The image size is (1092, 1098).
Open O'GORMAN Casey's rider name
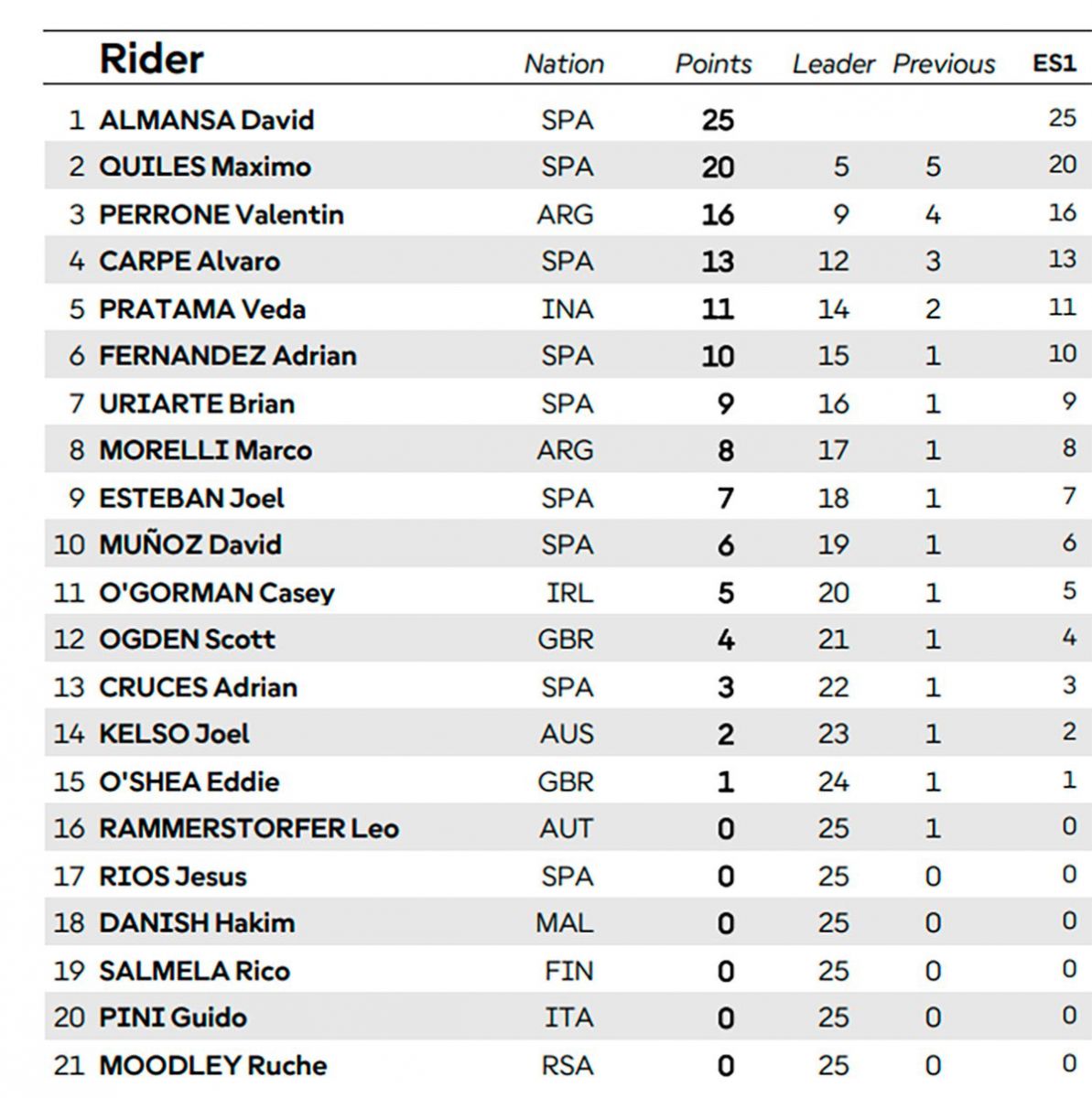click(216, 593)
